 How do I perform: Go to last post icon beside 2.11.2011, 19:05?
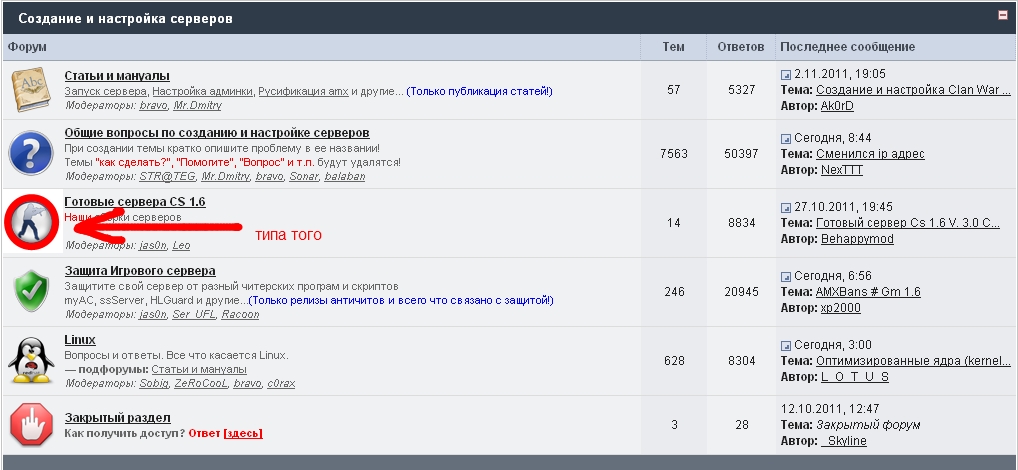coord(786,75)
